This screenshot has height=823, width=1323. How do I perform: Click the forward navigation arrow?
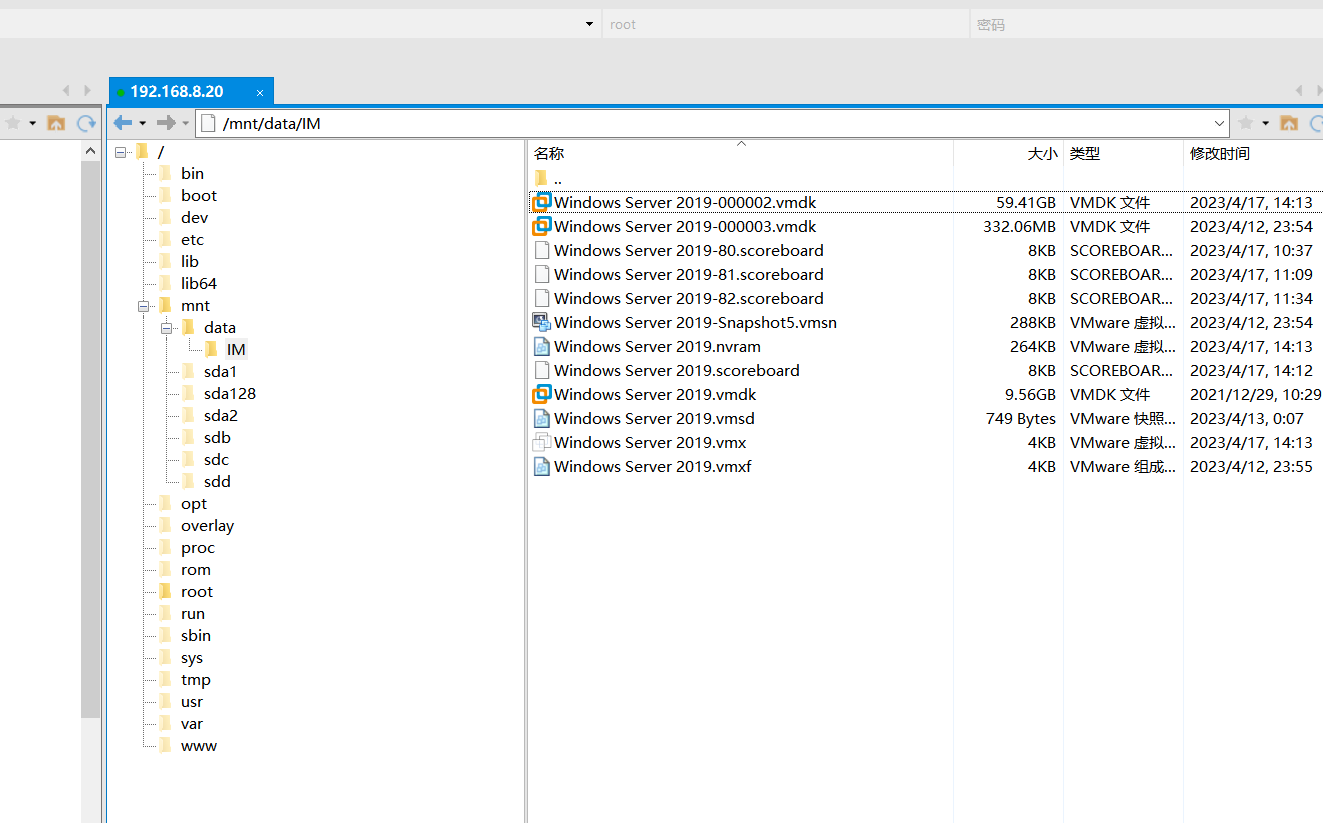167,123
